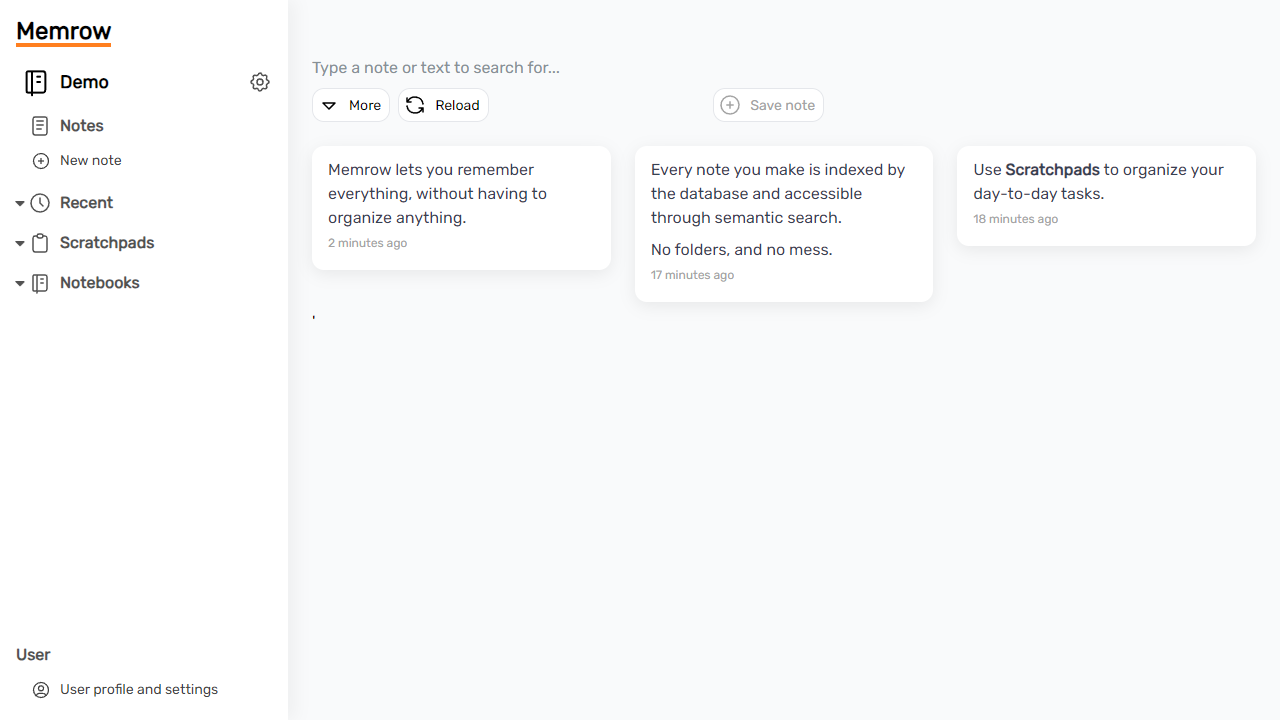The height and width of the screenshot is (720, 1280).
Task: Click the Demo notebook icon
Action: tap(36, 82)
